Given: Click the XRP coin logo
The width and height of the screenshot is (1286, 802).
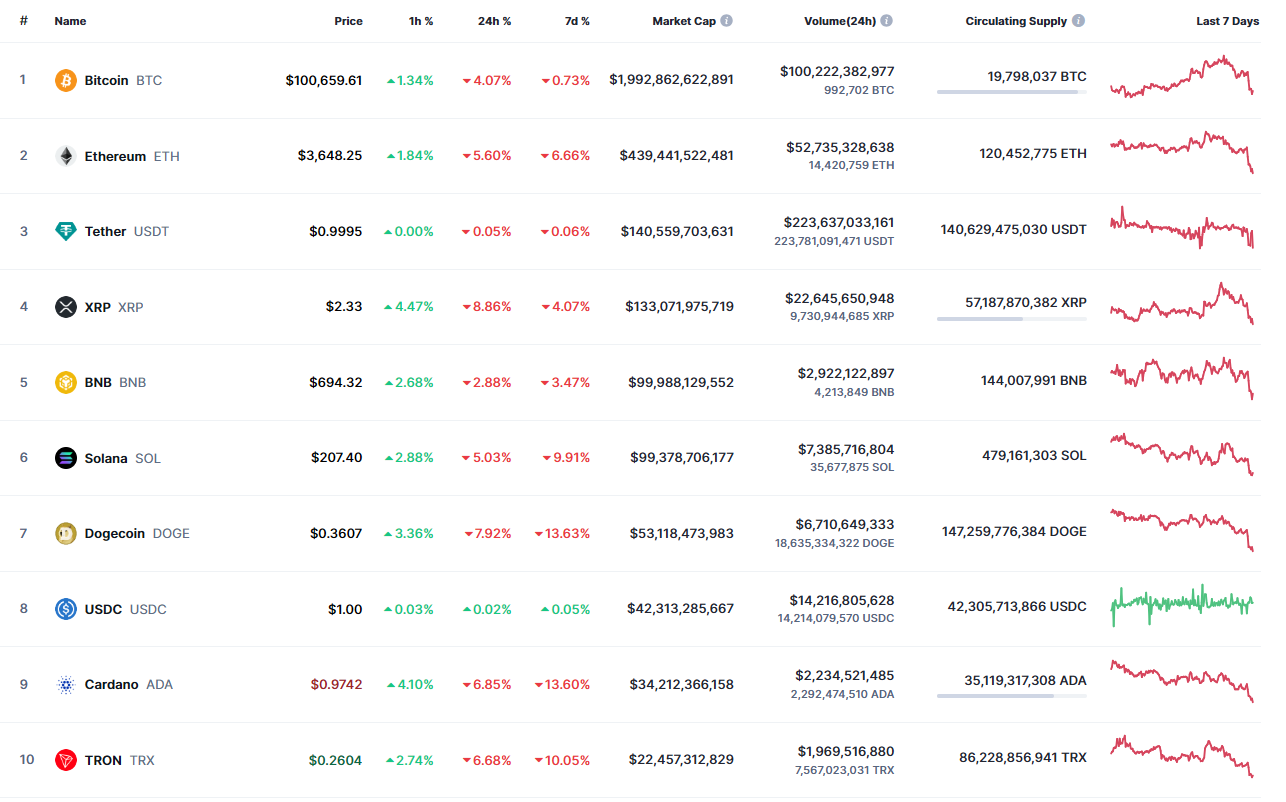Looking at the screenshot, I should click(x=66, y=307).
